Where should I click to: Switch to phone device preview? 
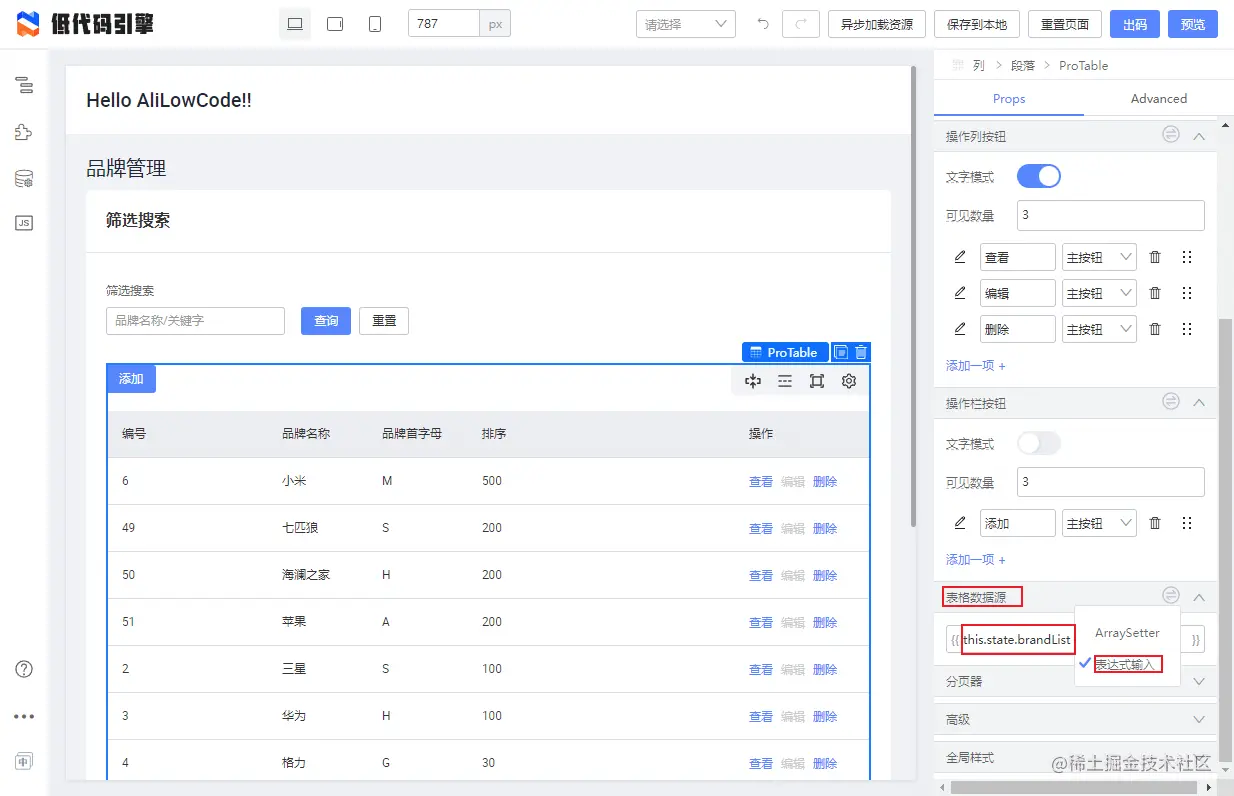coord(375,24)
